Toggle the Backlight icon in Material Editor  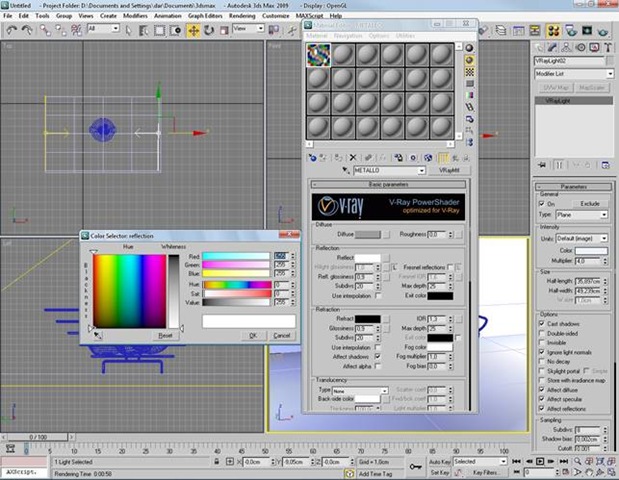(x=470, y=59)
